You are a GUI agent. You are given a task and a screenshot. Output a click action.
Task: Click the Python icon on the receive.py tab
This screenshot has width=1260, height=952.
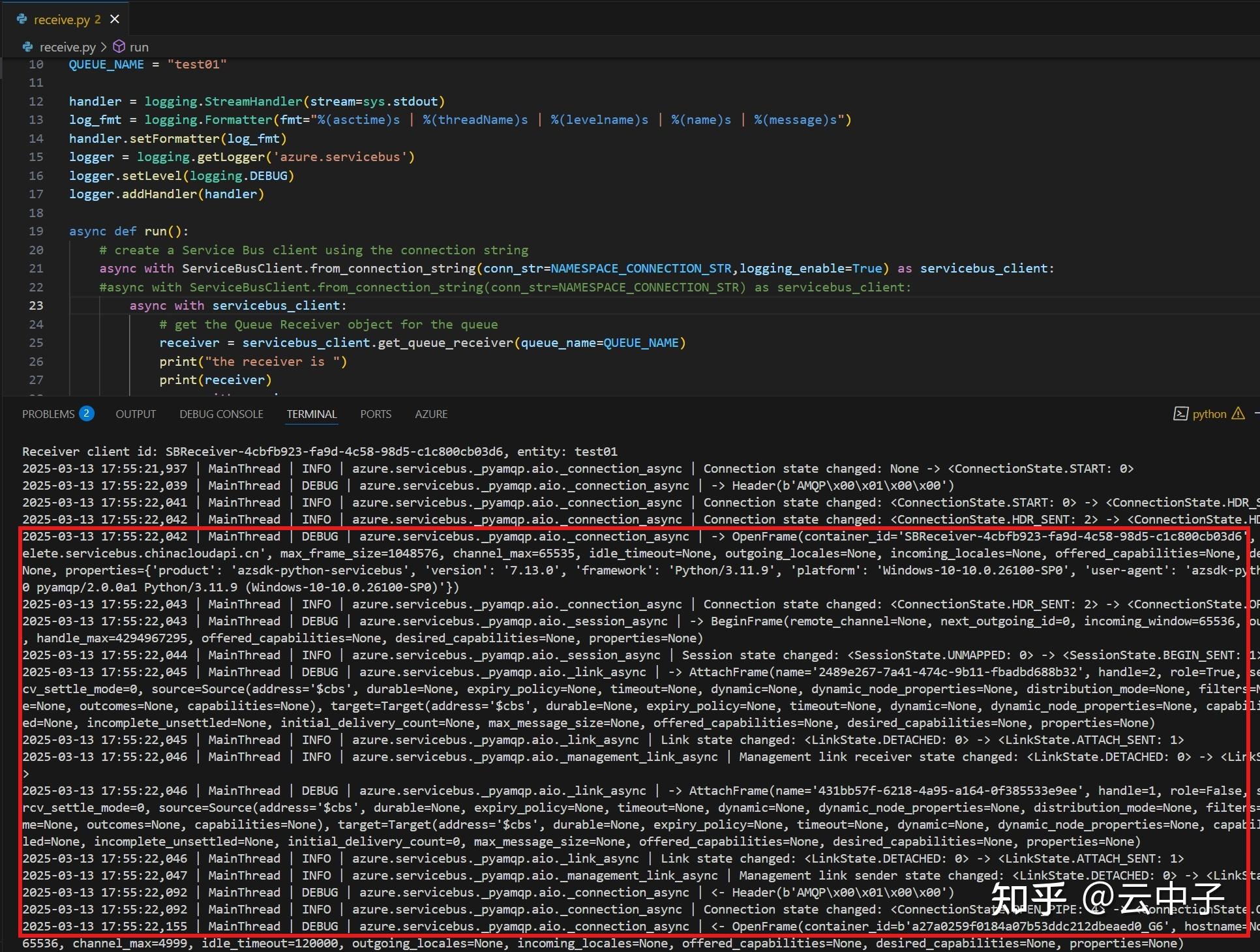point(20,19)
